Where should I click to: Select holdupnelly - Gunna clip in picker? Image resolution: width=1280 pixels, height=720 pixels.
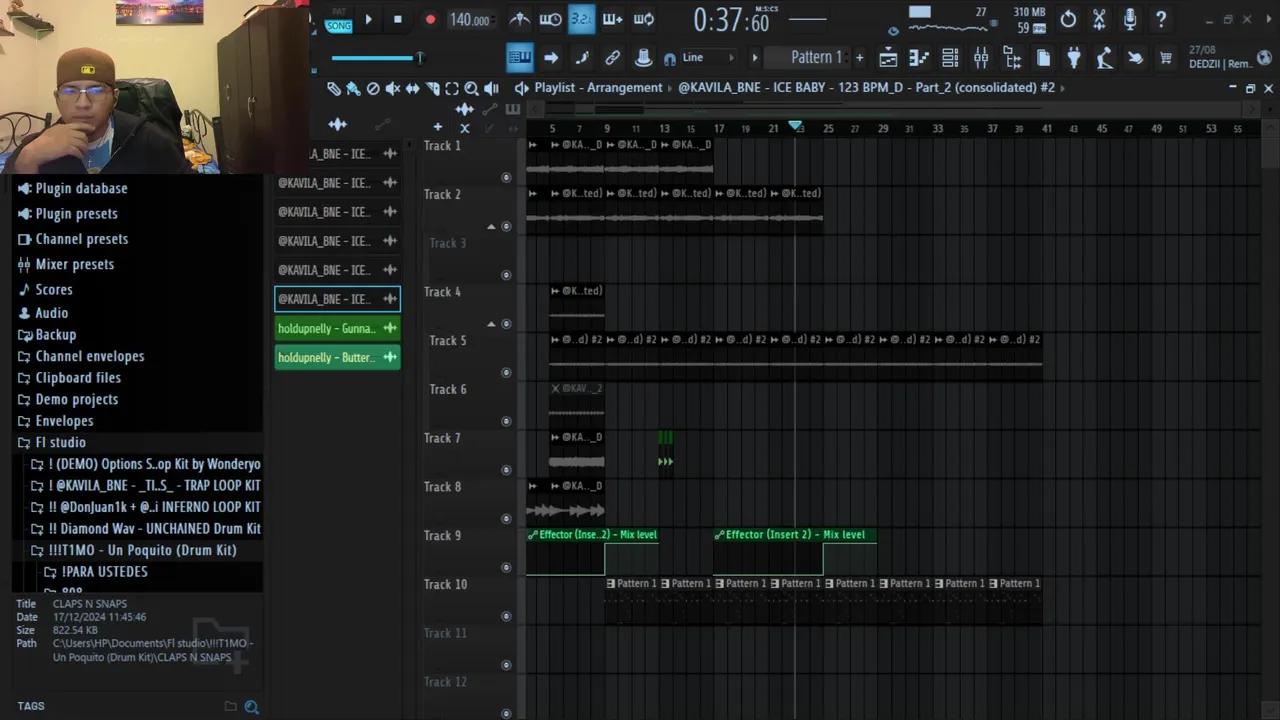(337, 328)
